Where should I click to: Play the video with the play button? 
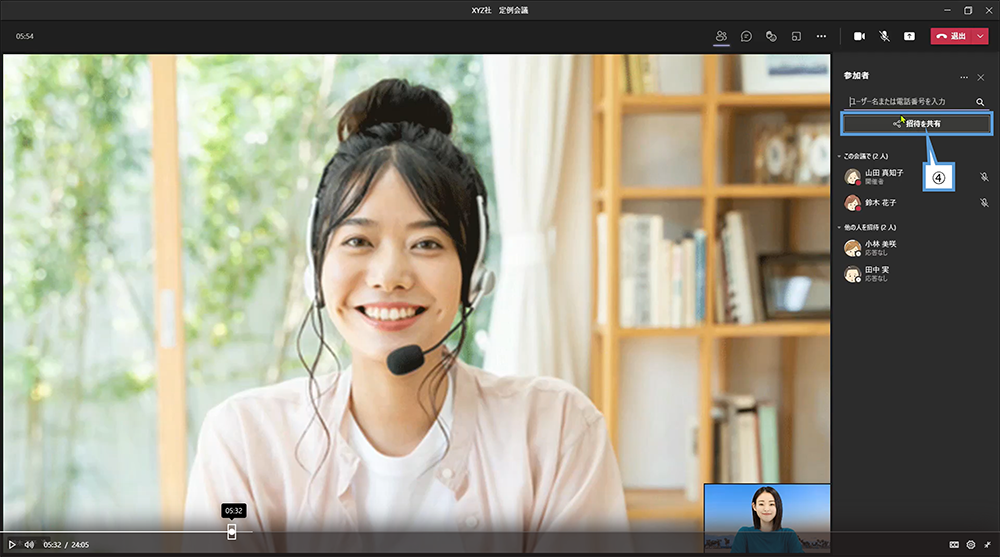(11, 545)
